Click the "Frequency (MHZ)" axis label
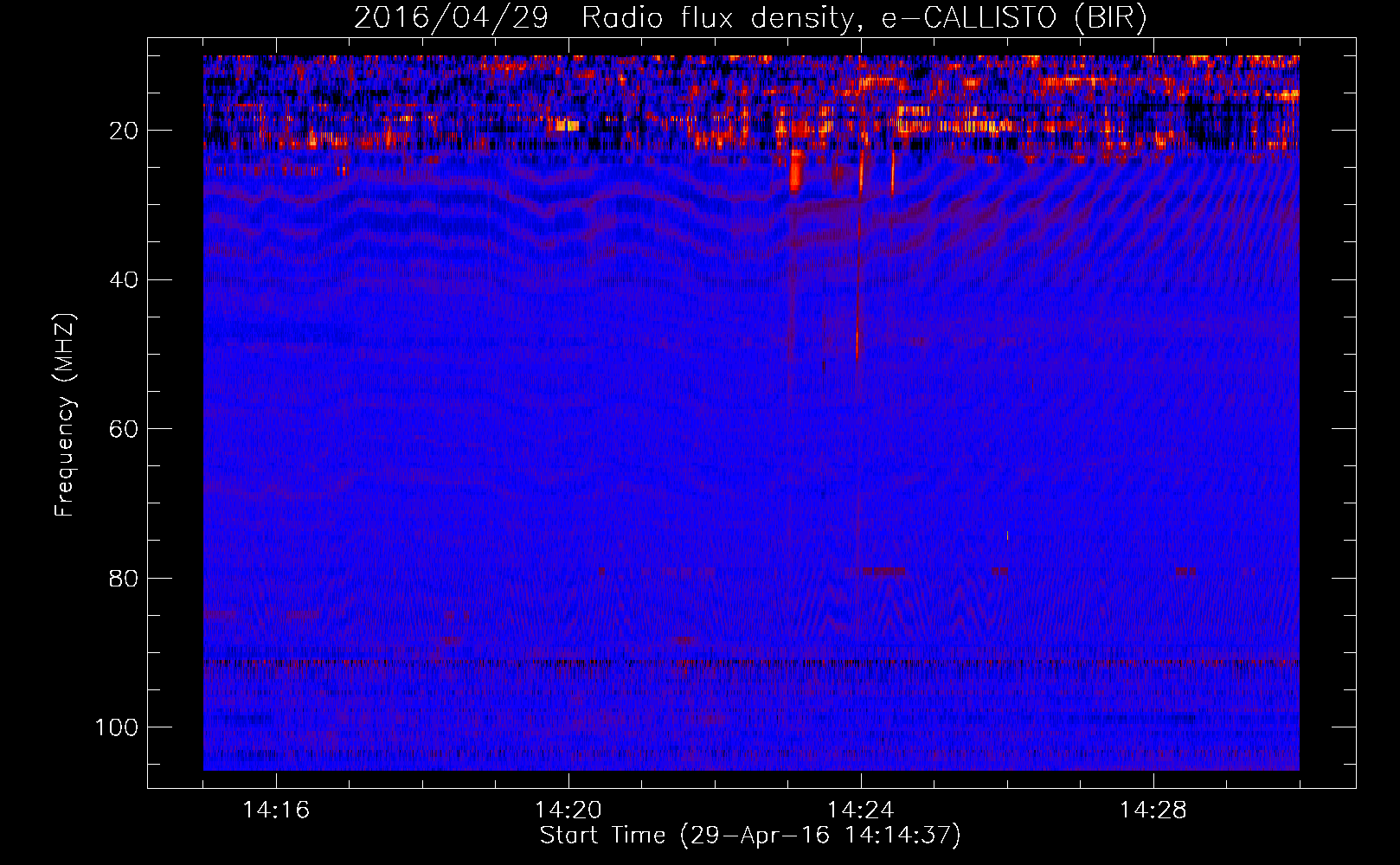This screenshot has height=865, width=1400. point(65,415)
